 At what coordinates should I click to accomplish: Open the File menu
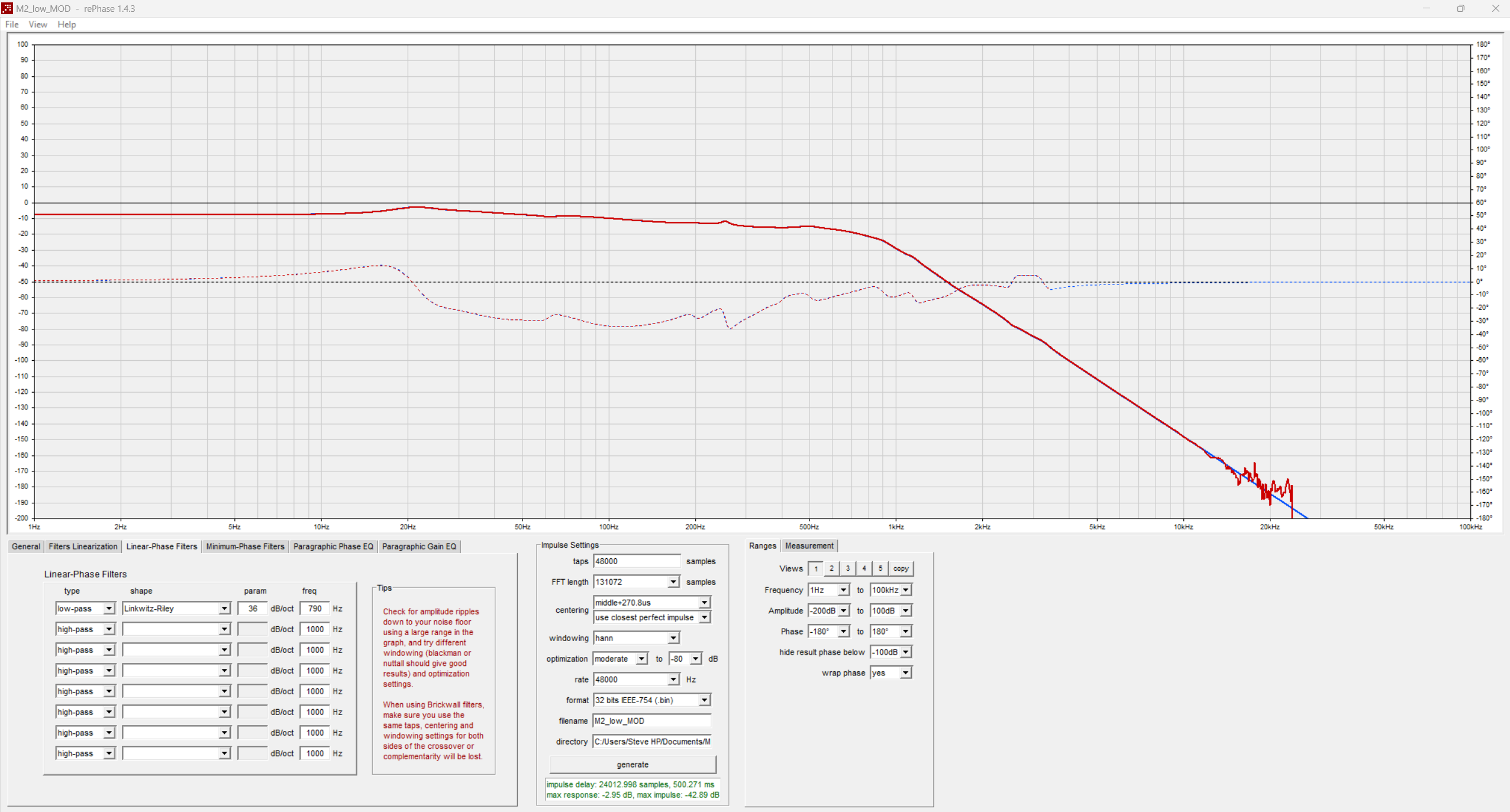11,24
